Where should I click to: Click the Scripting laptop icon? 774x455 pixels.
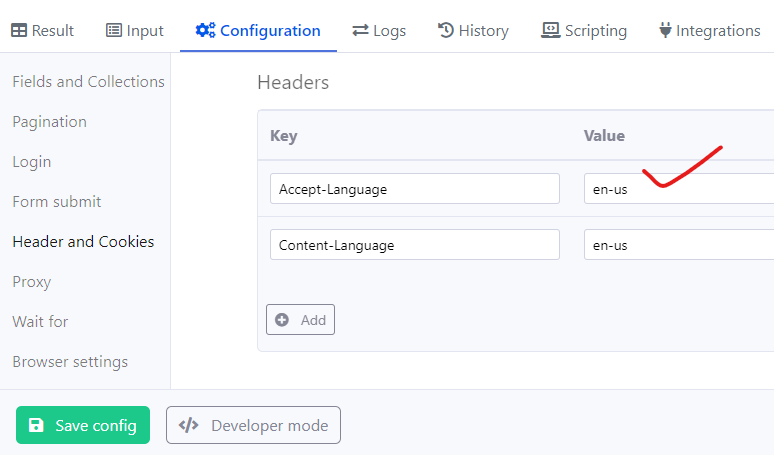[550, 31]
